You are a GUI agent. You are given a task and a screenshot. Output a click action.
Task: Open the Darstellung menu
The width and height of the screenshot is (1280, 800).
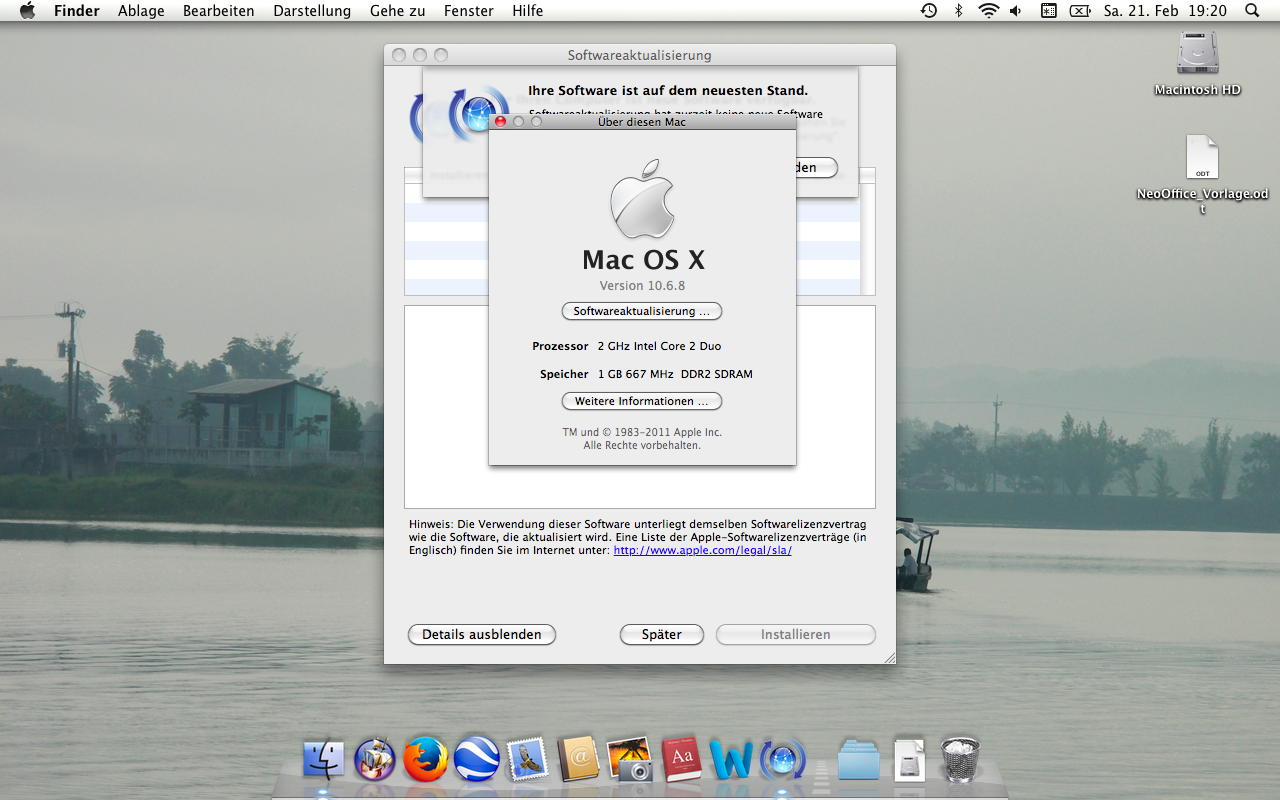[312, 11]
